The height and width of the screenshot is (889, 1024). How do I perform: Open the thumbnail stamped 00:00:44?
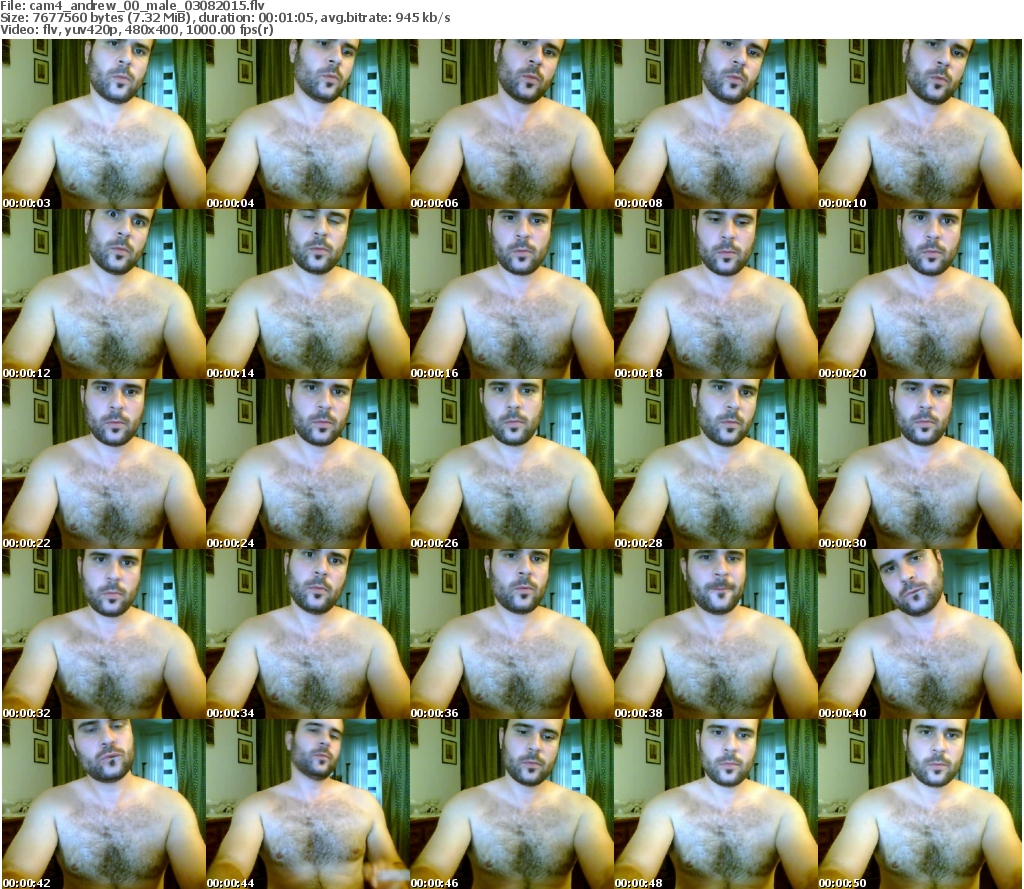click(x=308, y=804)
